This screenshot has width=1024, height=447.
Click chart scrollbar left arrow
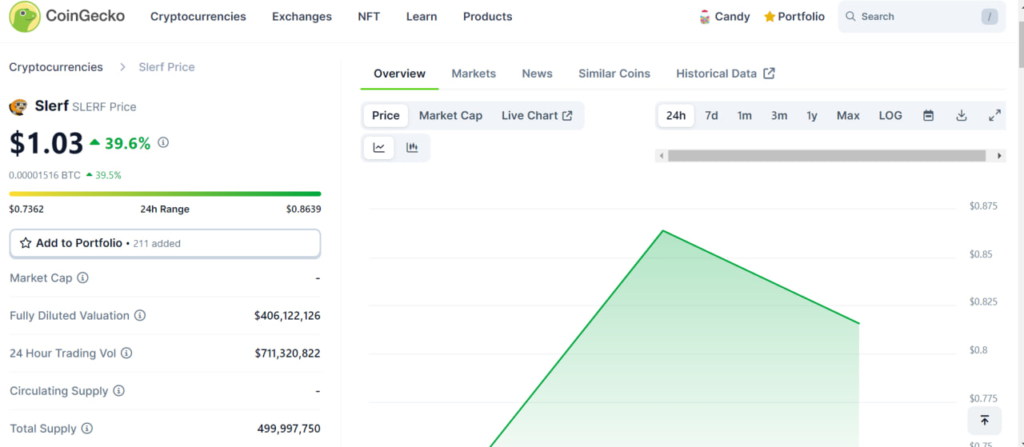(x=662, y=156)
